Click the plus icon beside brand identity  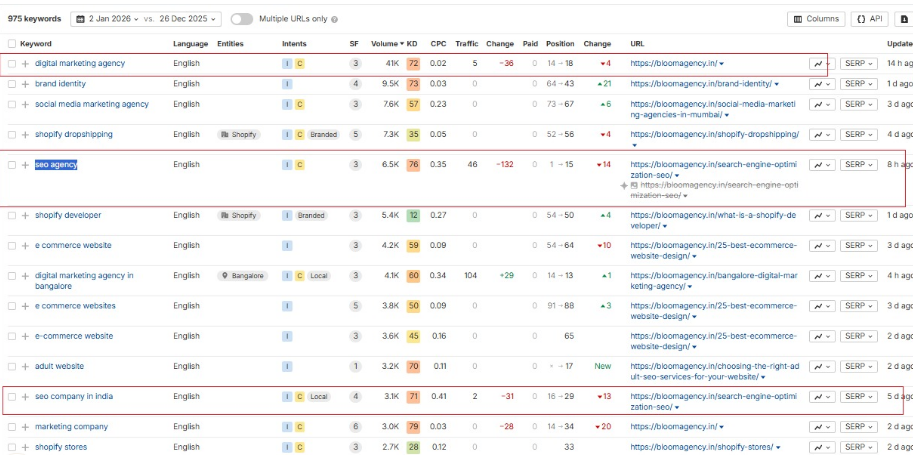(25, 84)
